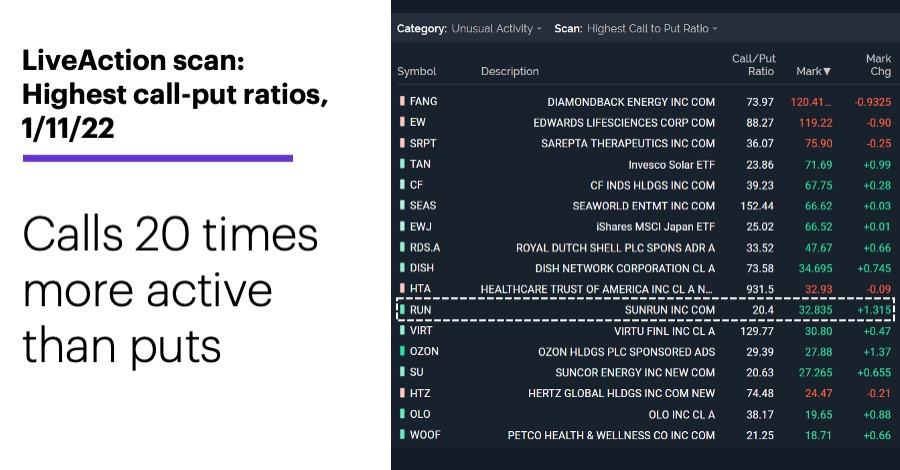Click mark change +1.315 for RUN
Image resolution: width=900 pixels, height=470 pixels.
tap(874, 310)
